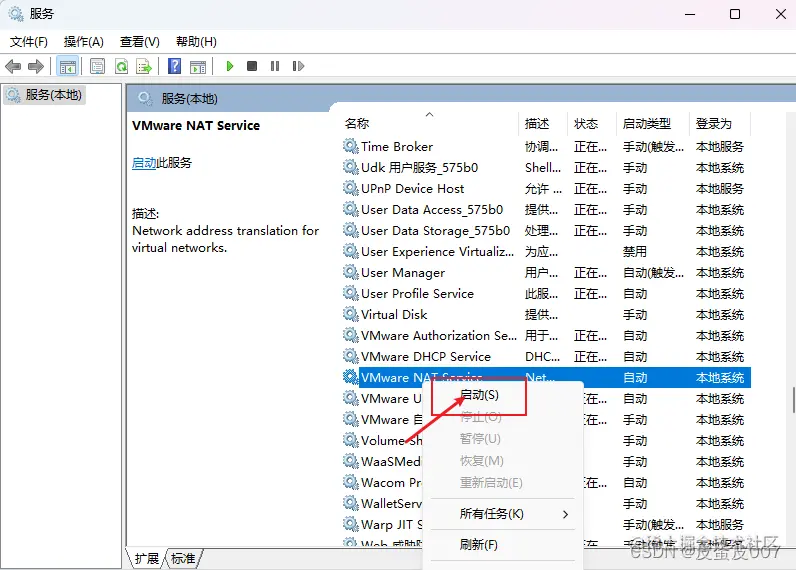This screenshot has width=796, height=570.
Task: Click the 启动 link to start this service
Action: pyautogui.click(x=144, y=163)
